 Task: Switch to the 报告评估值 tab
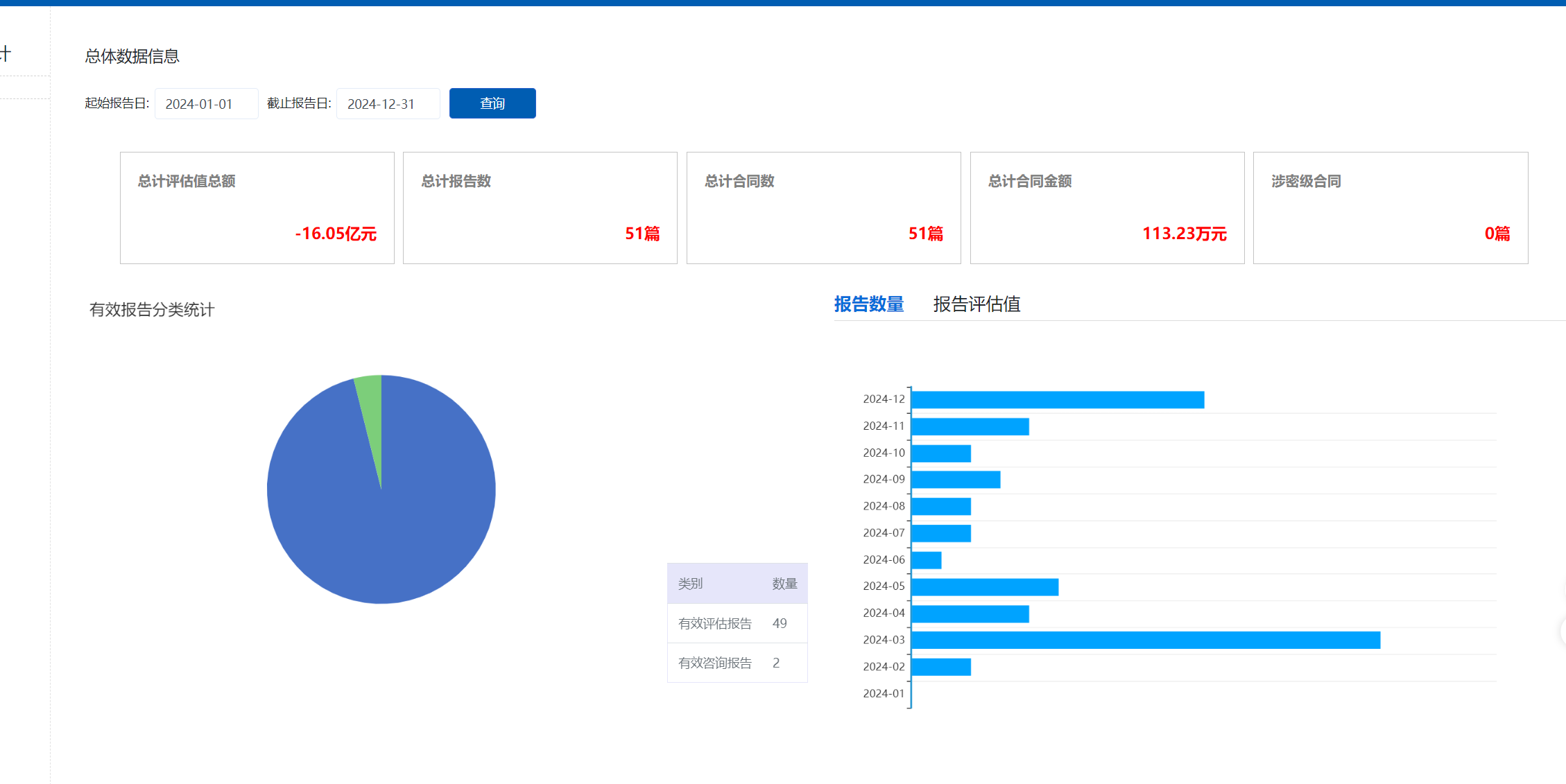pyautogui.click(x=976, y=304)
